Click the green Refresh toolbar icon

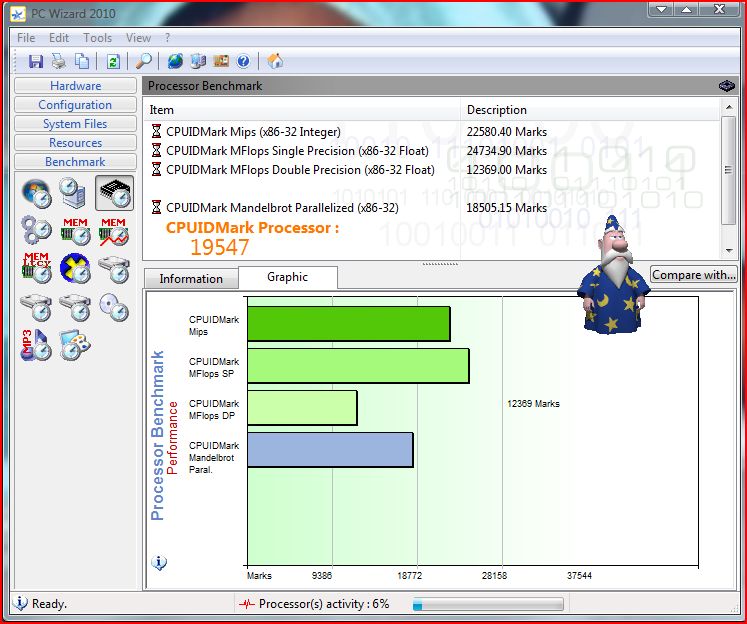tap(113, 61)
